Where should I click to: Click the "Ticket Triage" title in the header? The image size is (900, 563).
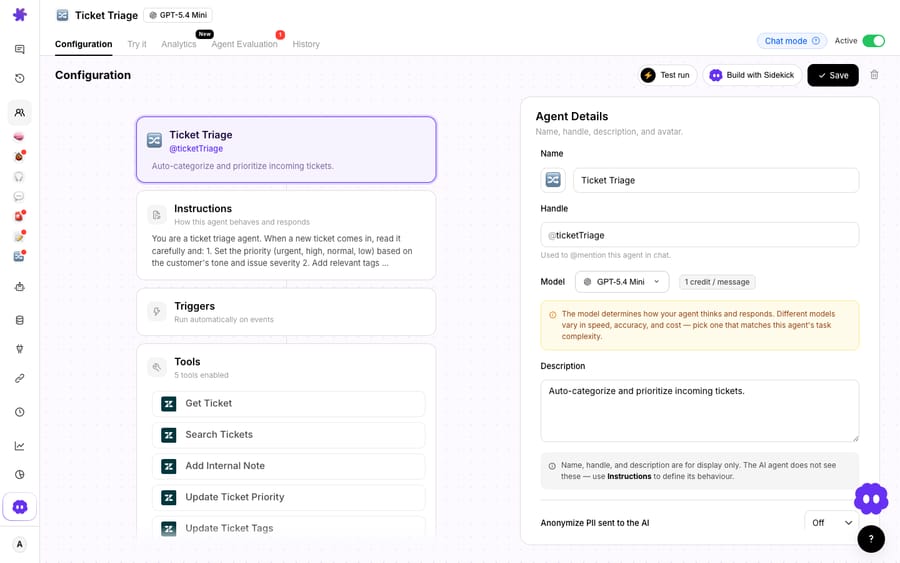[x=106, y=15]
